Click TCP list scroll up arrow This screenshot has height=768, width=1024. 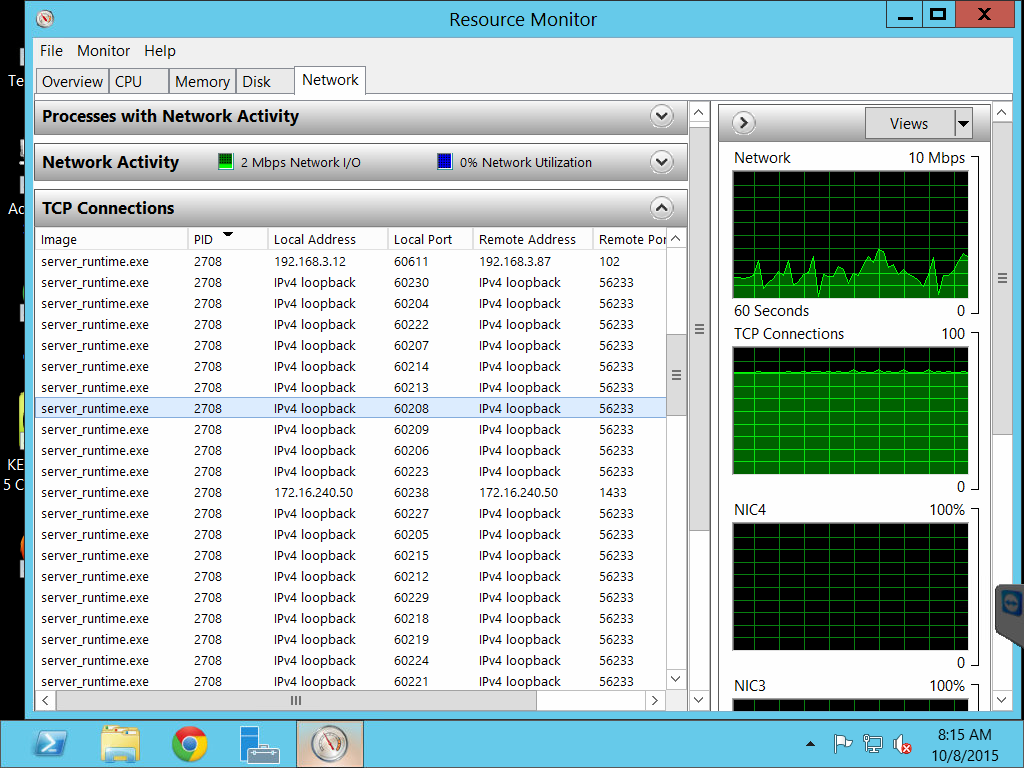click(676, 238)
